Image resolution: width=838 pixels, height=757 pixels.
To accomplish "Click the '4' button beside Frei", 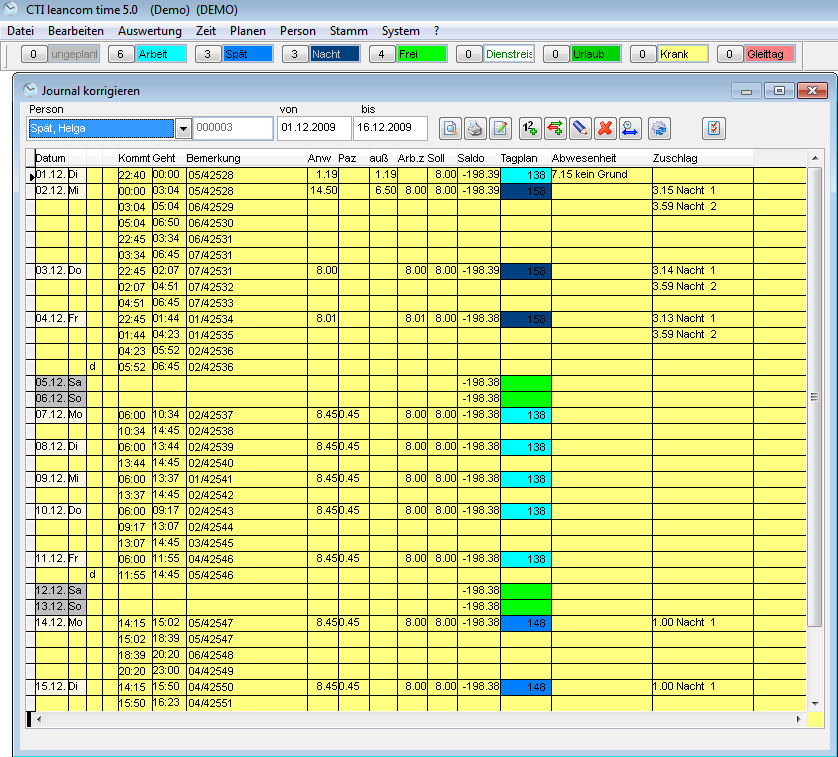I will pos(382,54).
